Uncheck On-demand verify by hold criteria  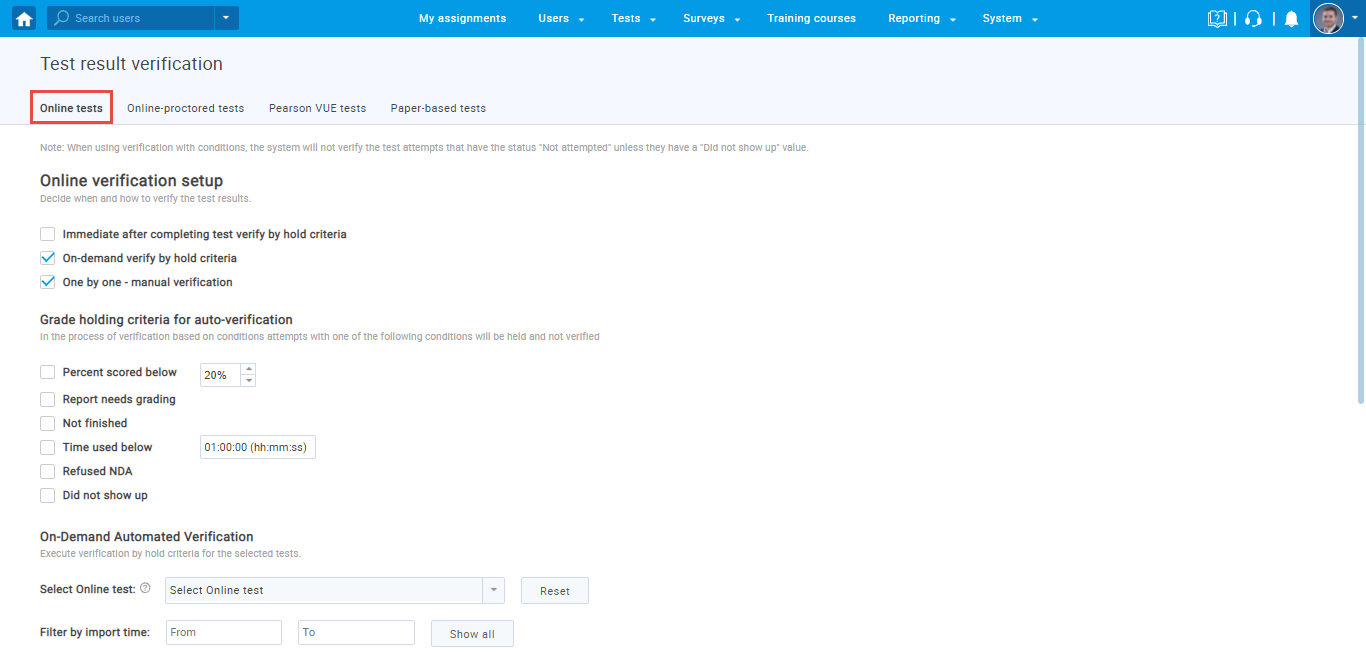click(x=48, y=258)
